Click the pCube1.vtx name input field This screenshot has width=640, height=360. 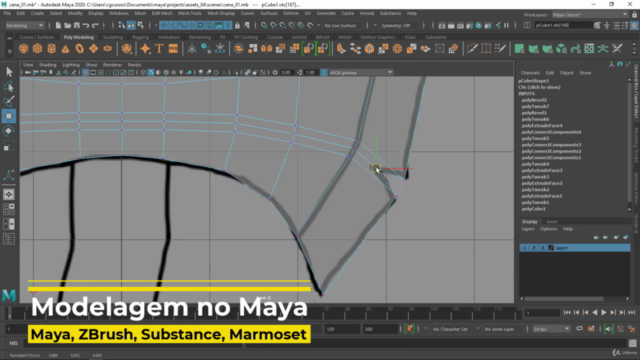click(563, 25)
